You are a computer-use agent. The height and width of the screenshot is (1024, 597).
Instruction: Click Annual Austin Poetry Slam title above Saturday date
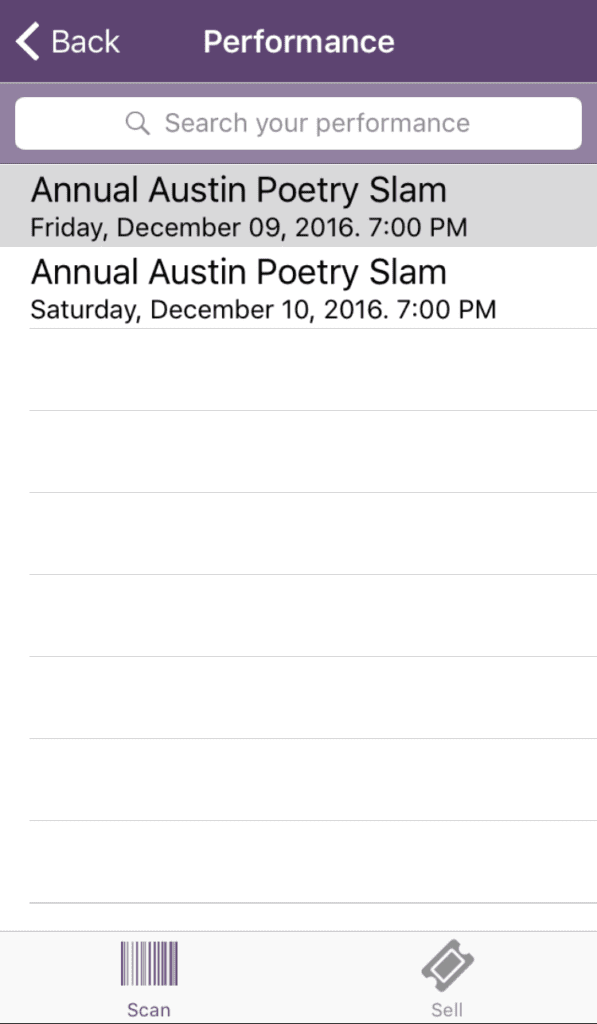click(x=238, y=272)
